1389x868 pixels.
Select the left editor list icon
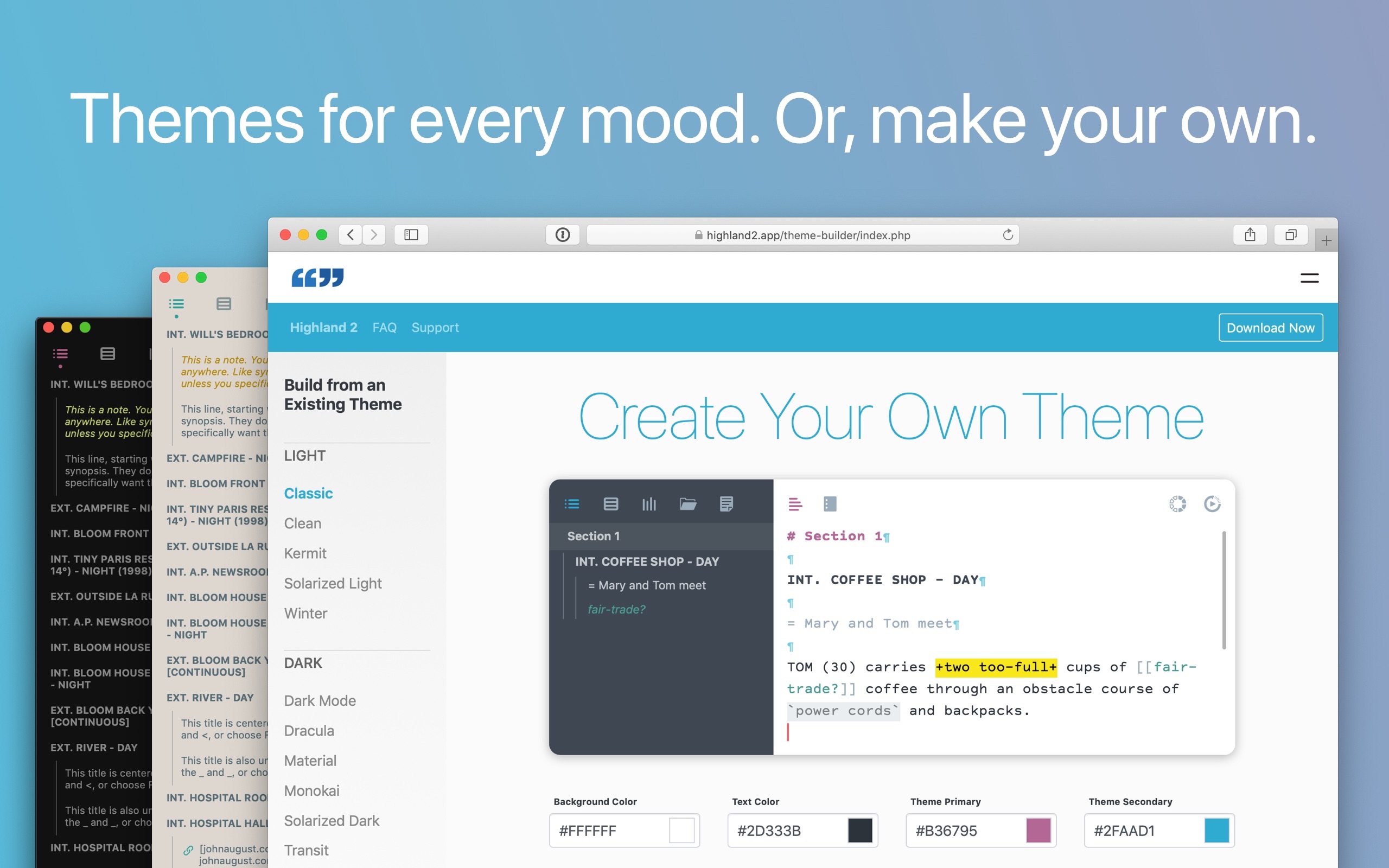coord(576,503)
